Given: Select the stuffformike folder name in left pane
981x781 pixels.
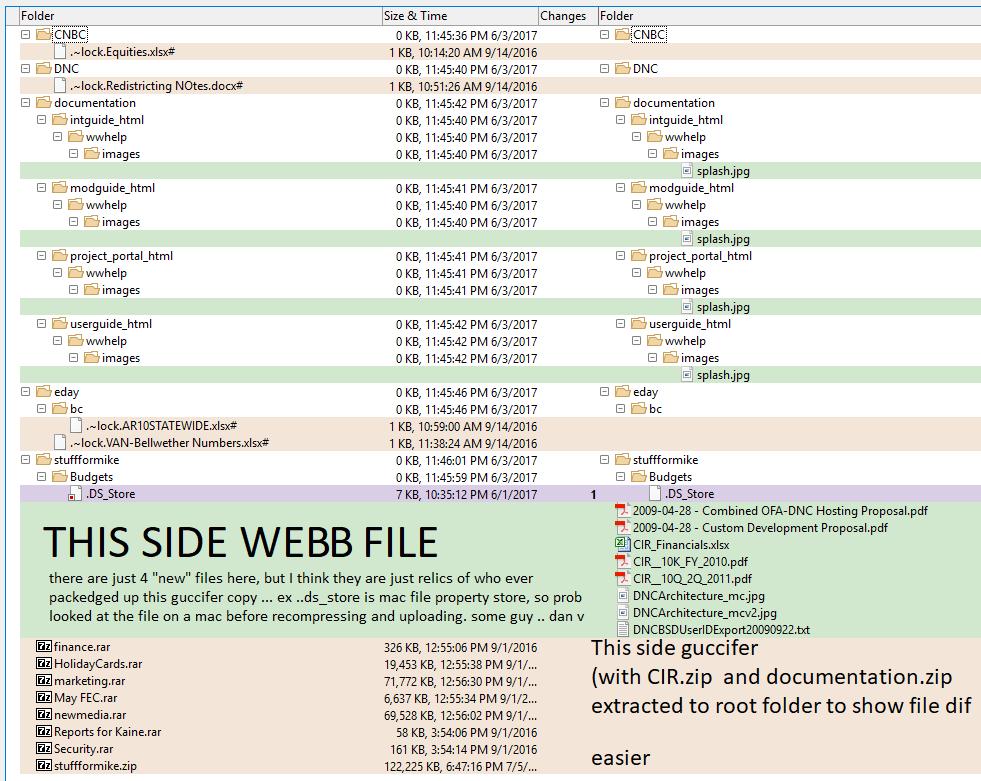Looking at the screenshot, I should tap(86, 459).
